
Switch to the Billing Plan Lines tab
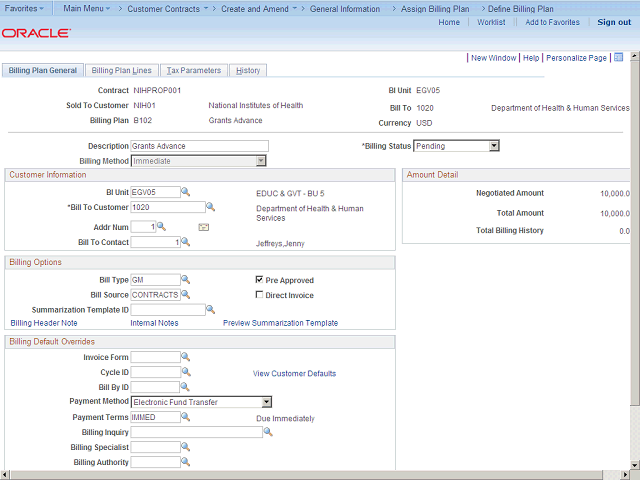[121, 71]
